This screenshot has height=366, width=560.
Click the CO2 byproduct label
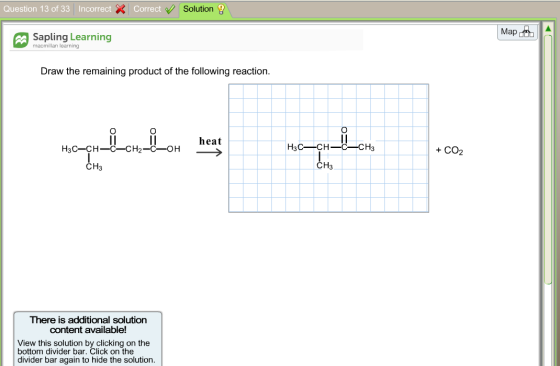coord(453,151)
